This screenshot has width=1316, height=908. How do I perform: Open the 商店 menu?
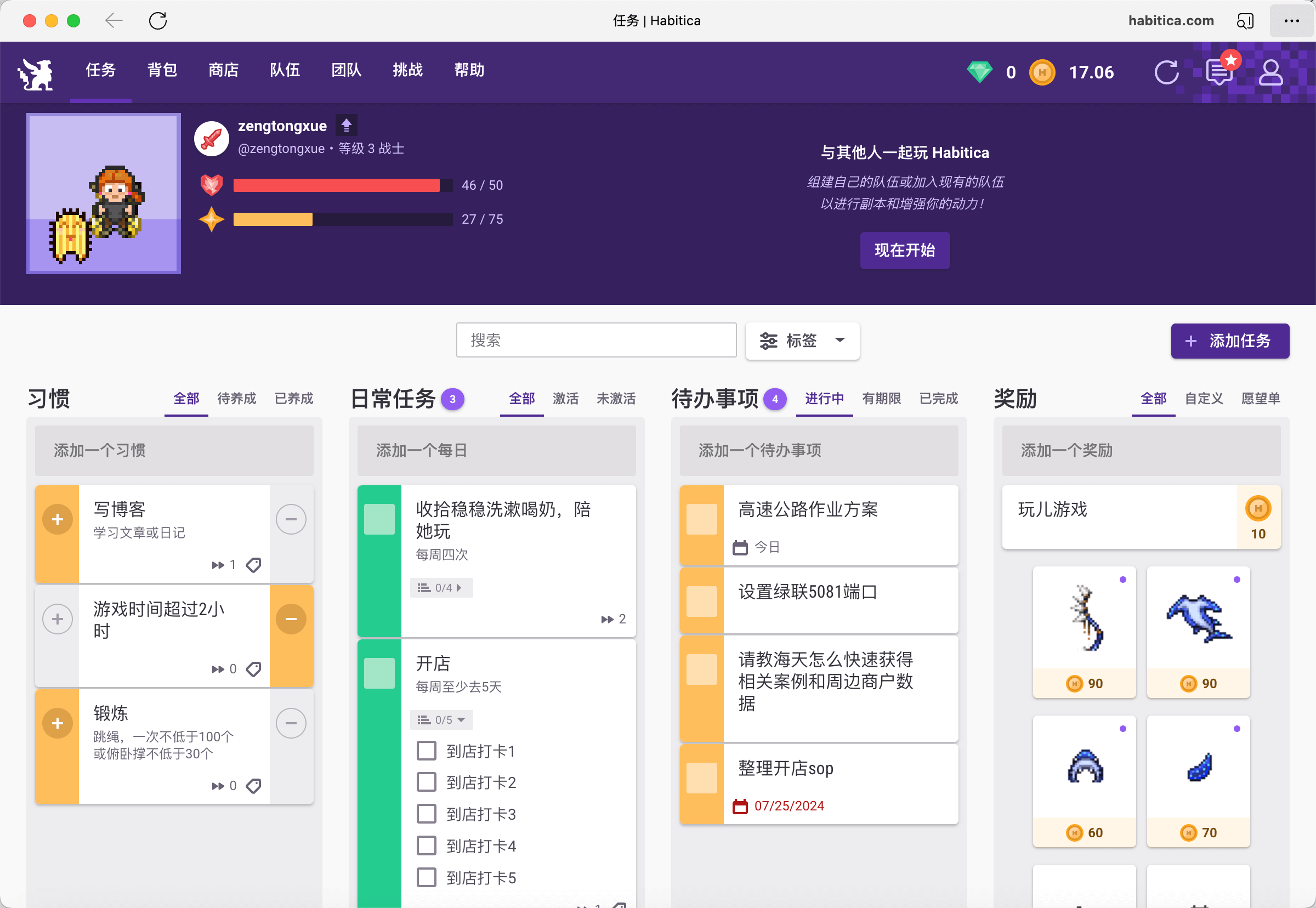(x=224, y=70)
